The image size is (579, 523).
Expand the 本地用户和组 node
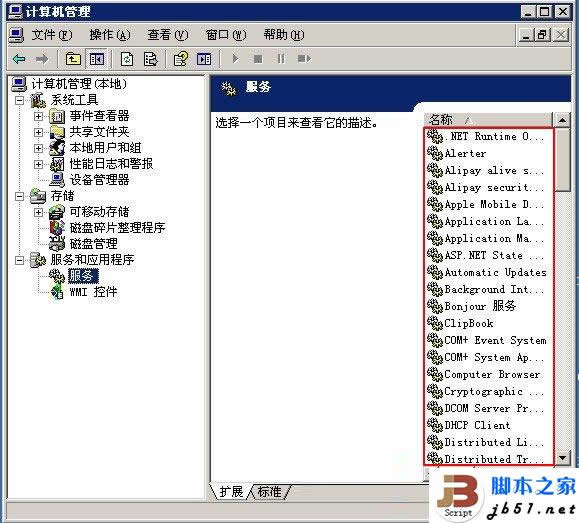click(x=38, y=148)
